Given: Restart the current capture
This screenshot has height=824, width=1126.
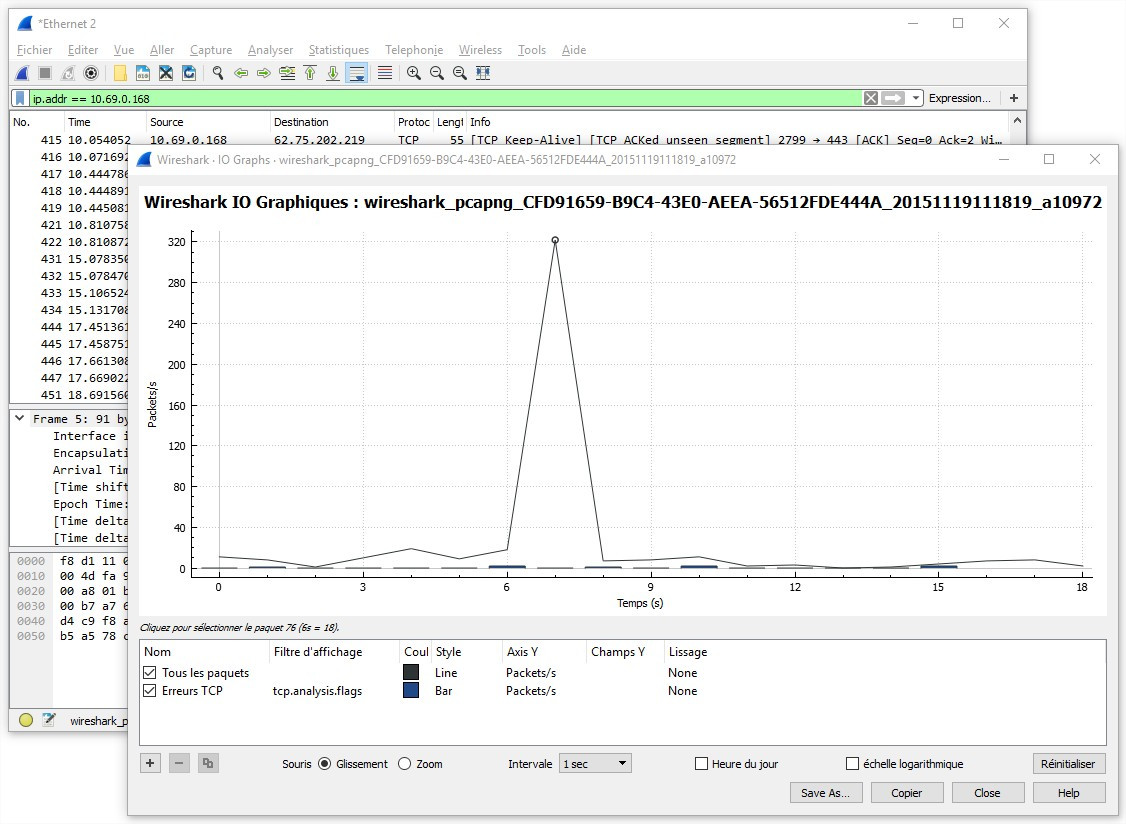Looking at the screenshot, I should click(x=67, y=72).
